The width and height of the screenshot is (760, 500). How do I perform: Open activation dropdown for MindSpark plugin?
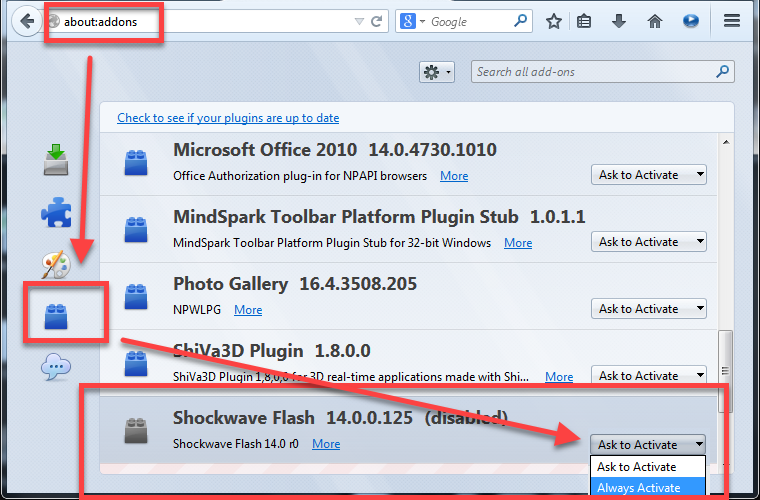649,242
